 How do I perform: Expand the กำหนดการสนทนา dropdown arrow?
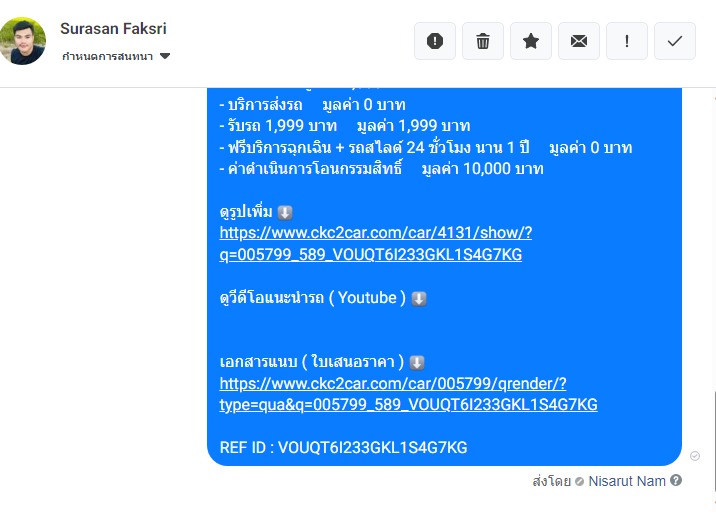point(165,56)
